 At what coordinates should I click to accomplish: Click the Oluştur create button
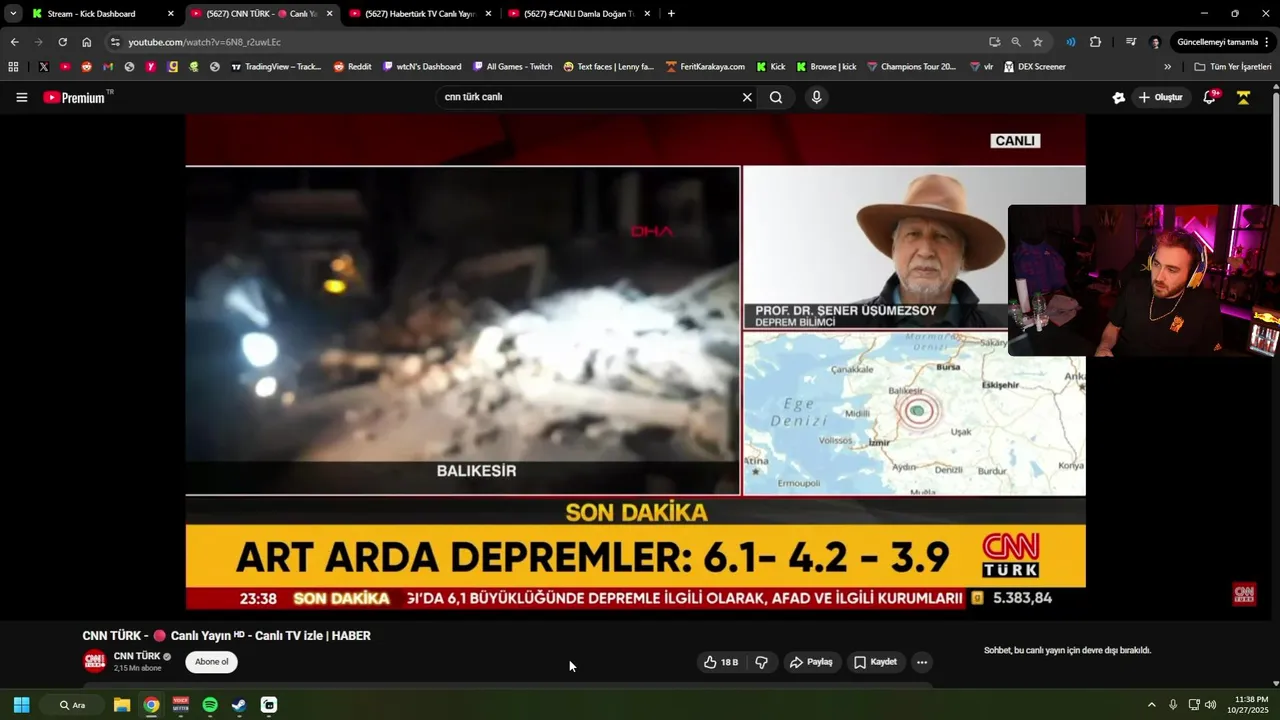pos(1160,97)
